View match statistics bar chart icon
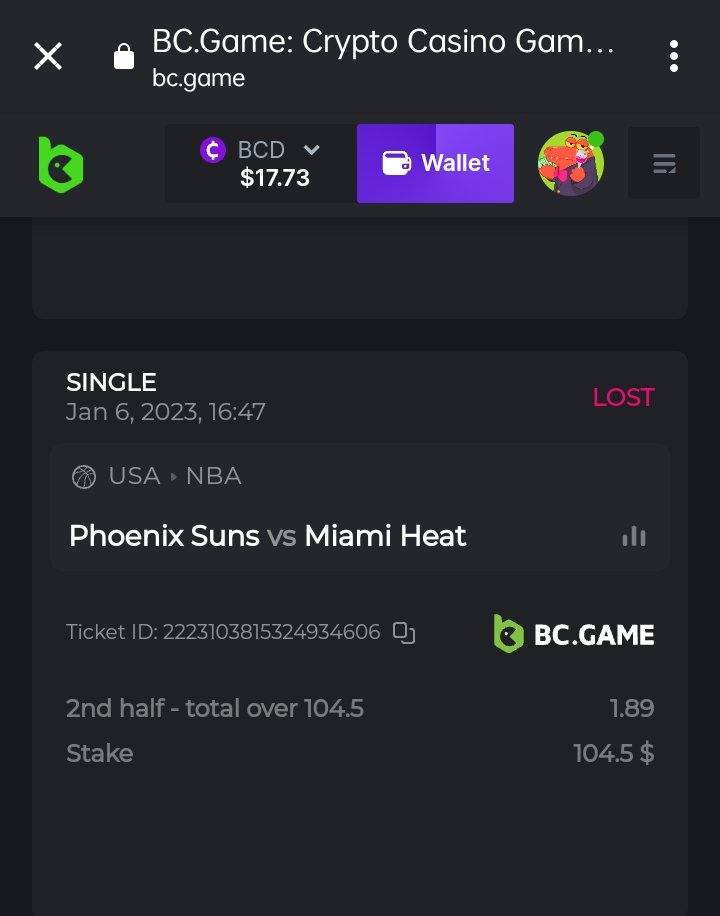Viewport: 720px width, 916px height. [634, 536]
